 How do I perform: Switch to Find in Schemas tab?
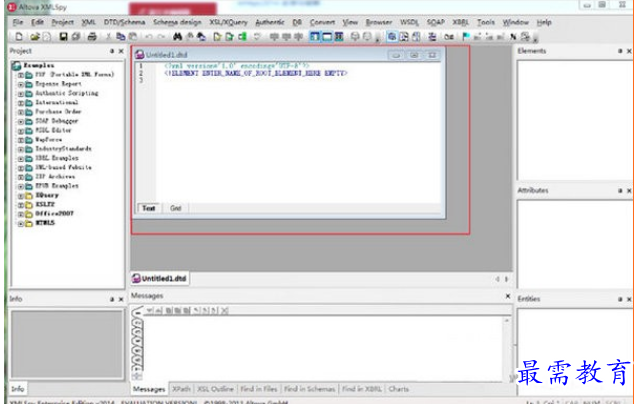pos(310,389)
